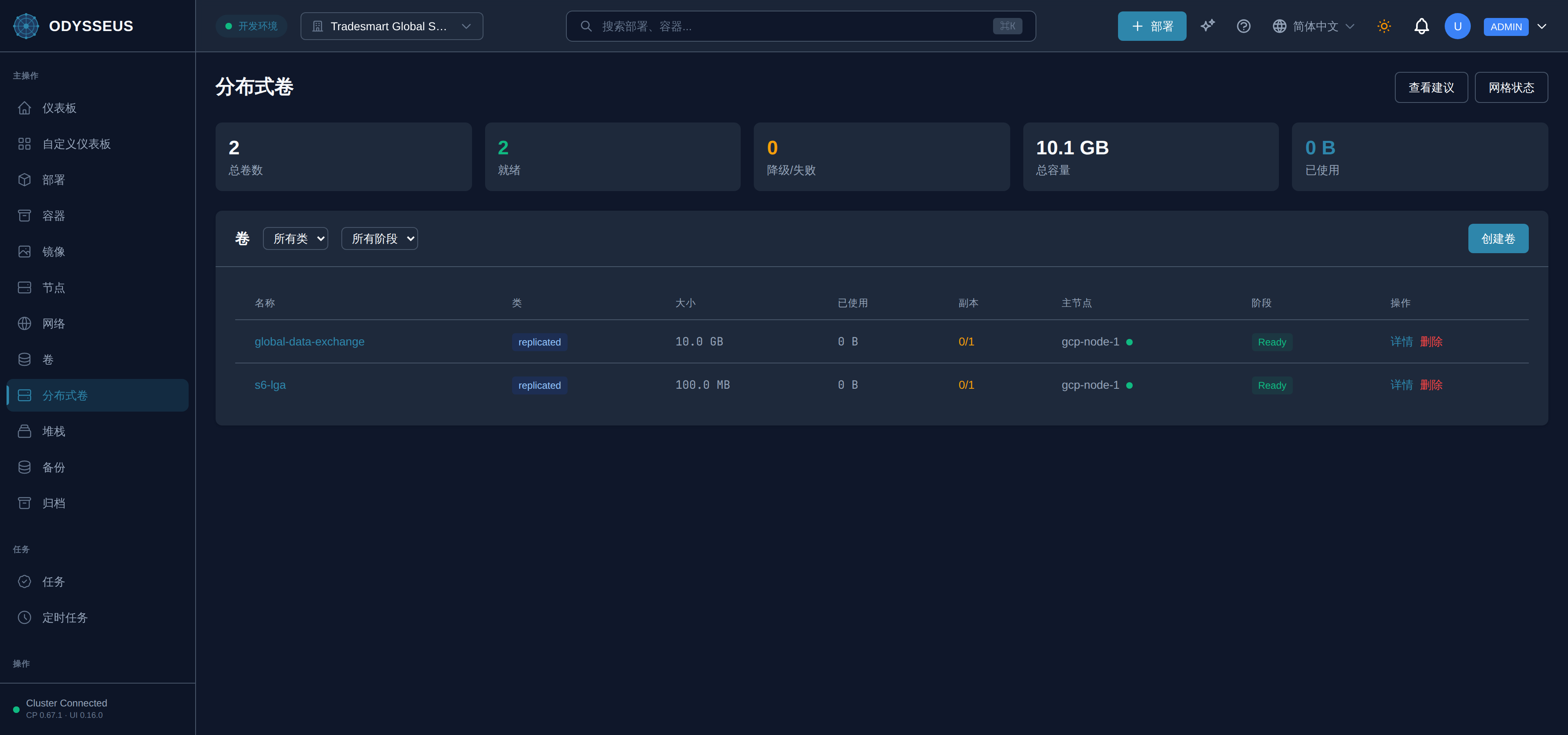
Task: Click the 开发环境 environment badge
Action: point(251,26)
